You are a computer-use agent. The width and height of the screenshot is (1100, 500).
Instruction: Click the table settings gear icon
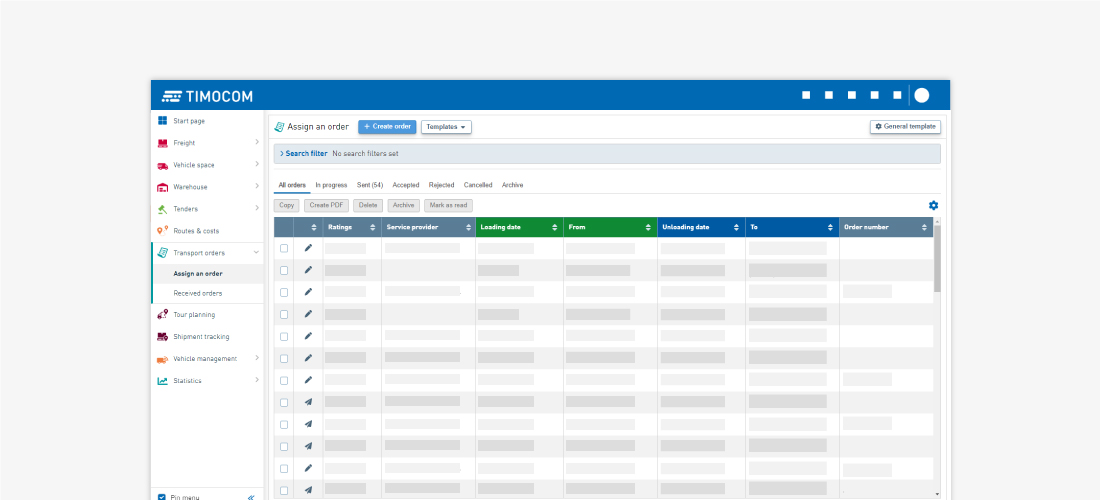[x=933, y=205]
